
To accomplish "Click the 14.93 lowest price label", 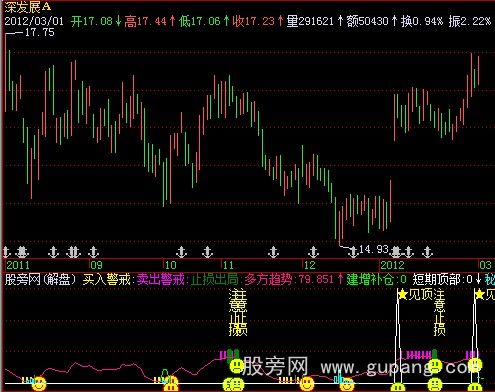I will pyautogui.click(x=374, y=249).
